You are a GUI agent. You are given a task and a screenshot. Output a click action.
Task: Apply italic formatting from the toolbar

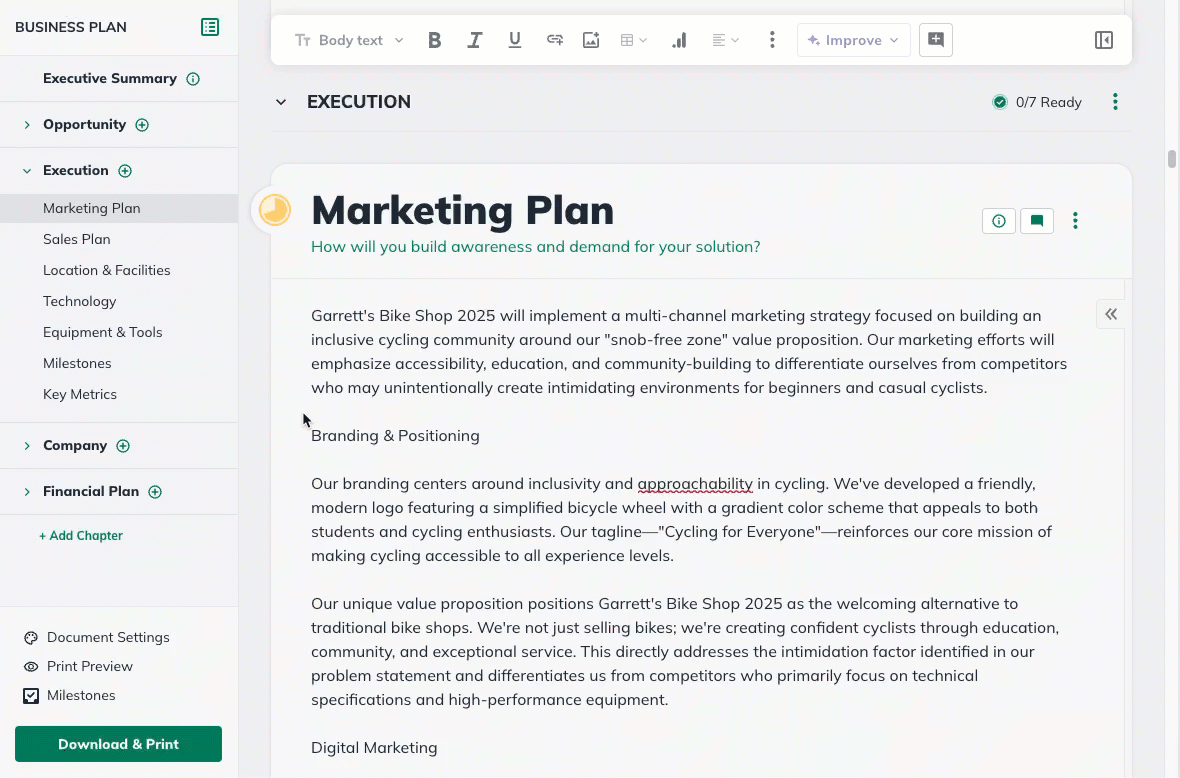click(475, 40)
